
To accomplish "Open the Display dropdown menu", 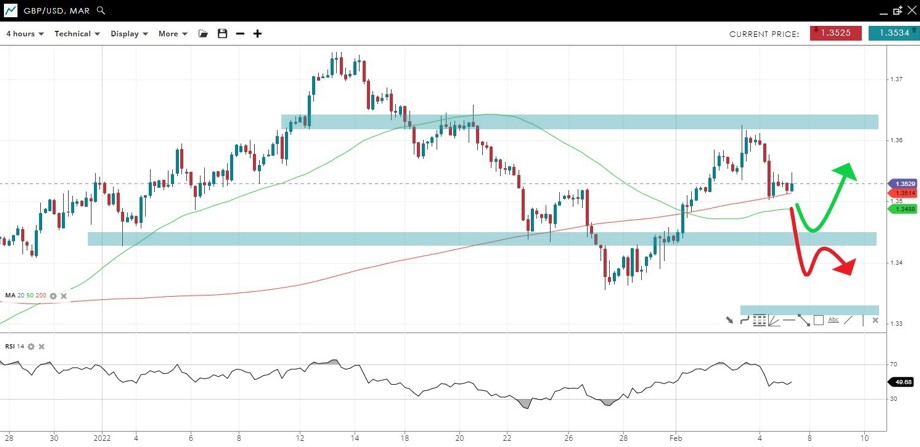I will click(129, 34).
